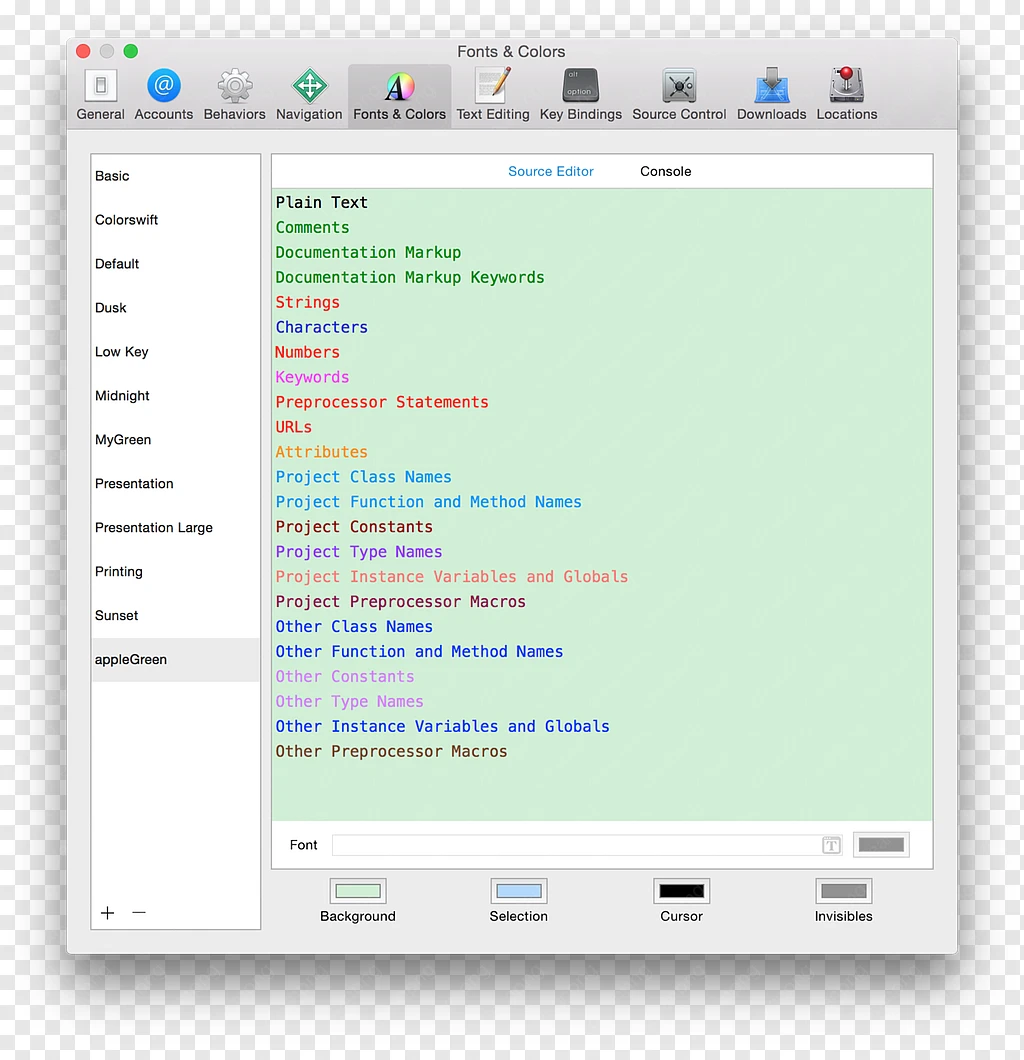Image resolution: width=1024 pixels, height=1060 pixels.
Task: Open the Behaviors gear pane
Action: (x=235, y=95)
